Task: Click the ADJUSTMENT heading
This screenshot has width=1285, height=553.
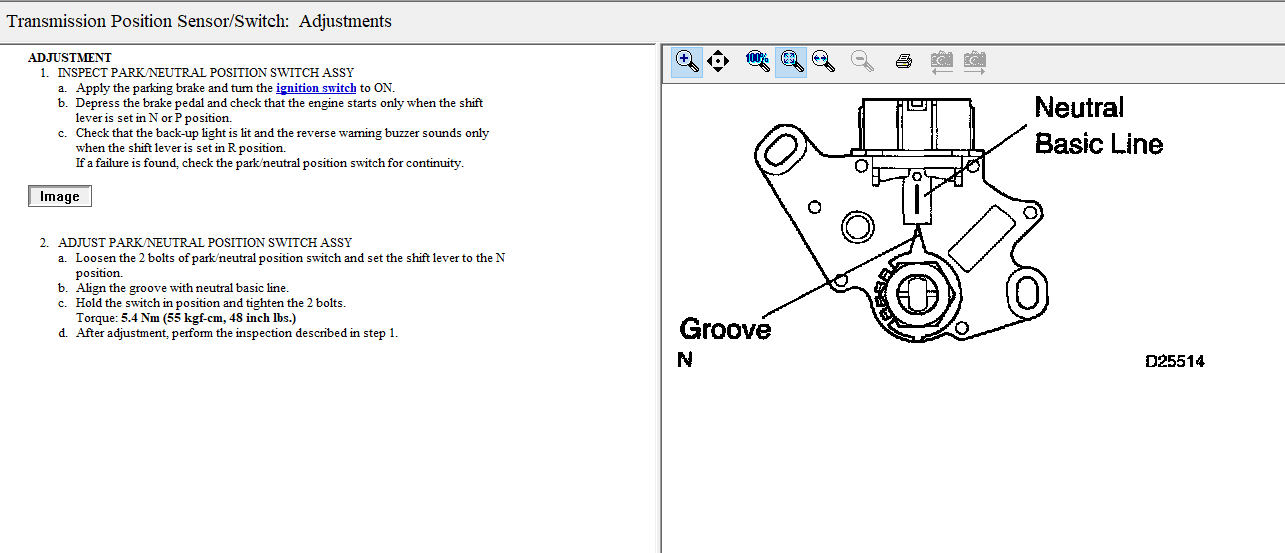Action: [70, 58]
